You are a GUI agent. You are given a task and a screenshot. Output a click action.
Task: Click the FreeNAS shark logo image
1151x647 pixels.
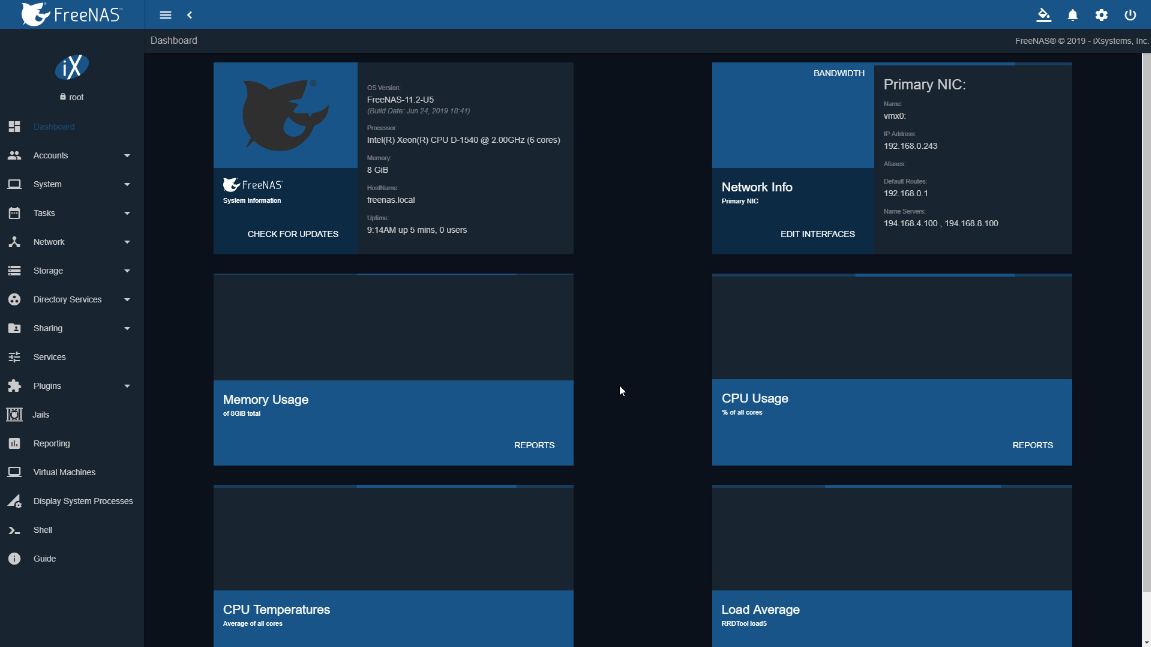[x=286, y=115]
